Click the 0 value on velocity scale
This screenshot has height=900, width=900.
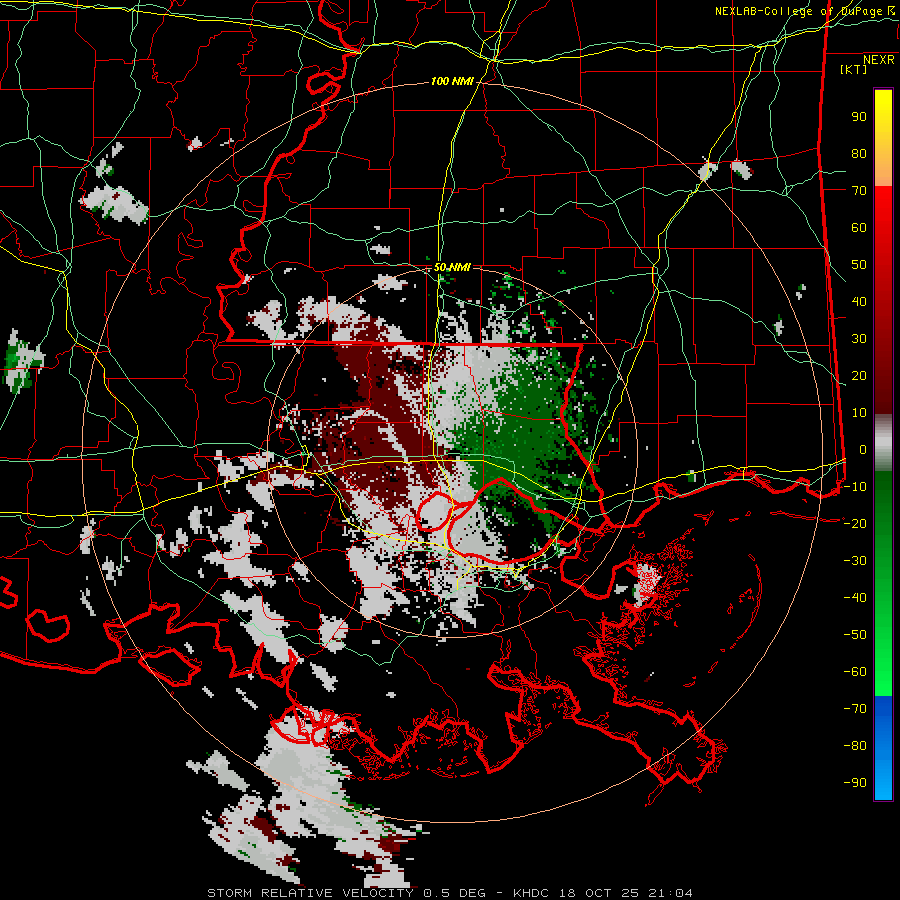click(x=863, y=450)
